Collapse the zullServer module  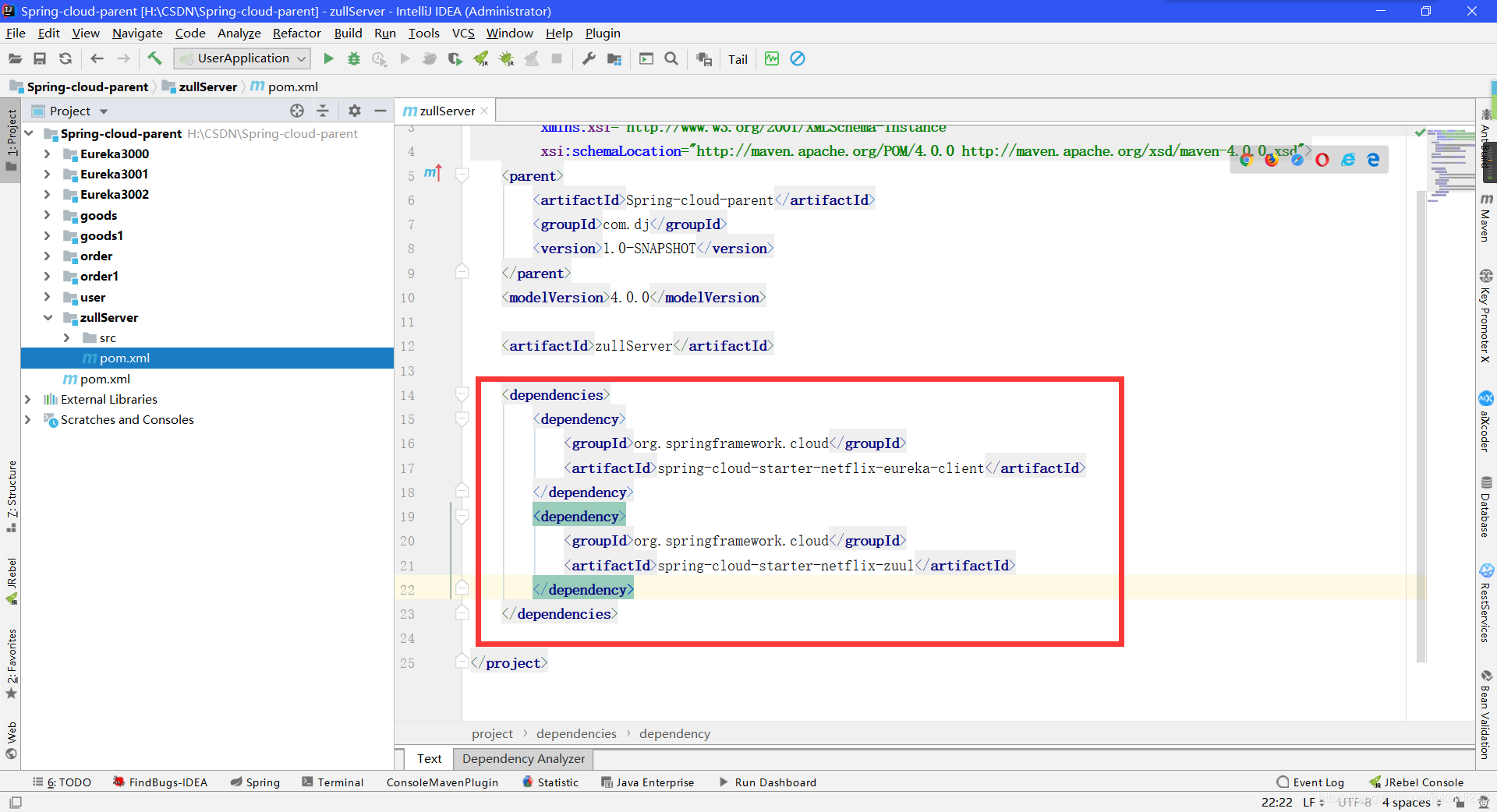[x=48, y=317]
